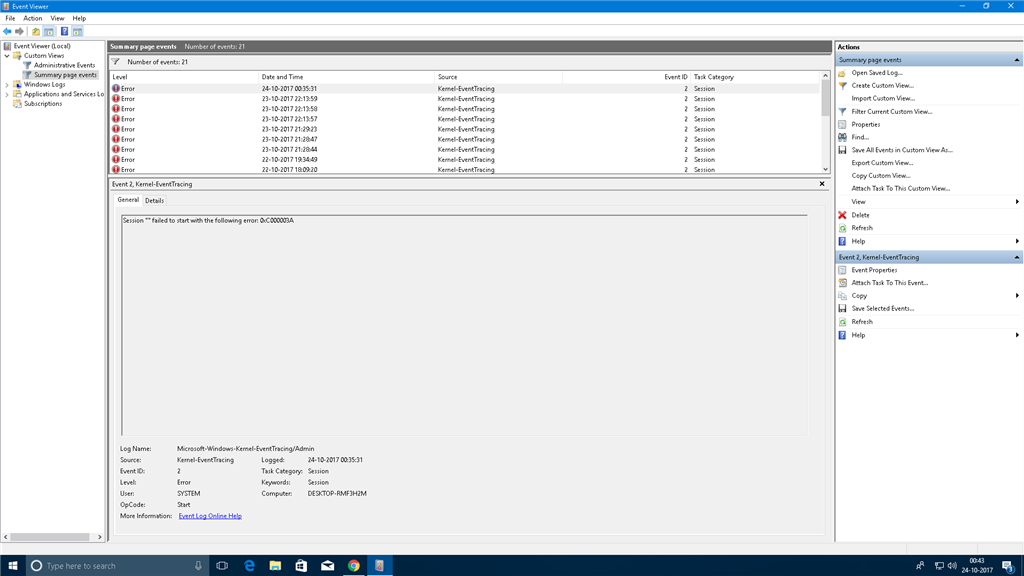Viewport: 1024px width, 576px height.
Task: Click Copy Custom View action
Action: pyautogui.click(x=881, y=176)
